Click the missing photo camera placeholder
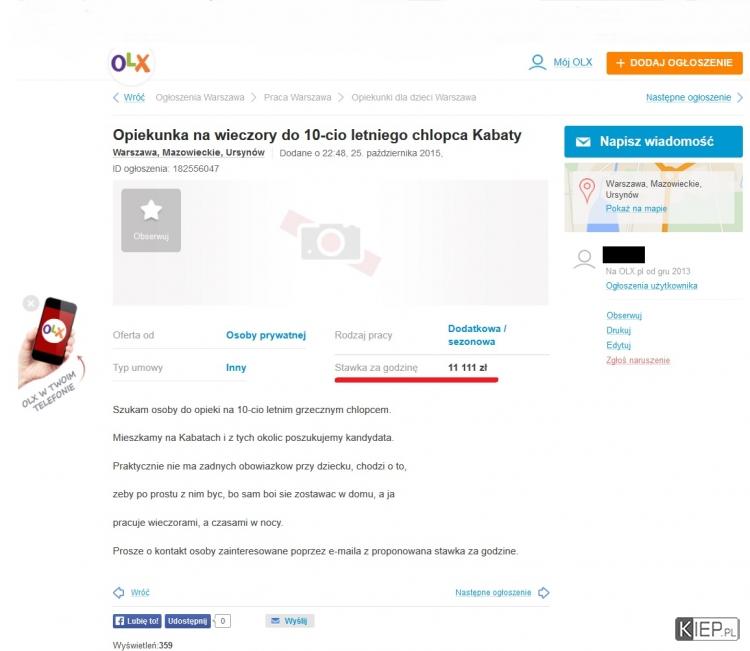The image size is (750, 651). (331, 243)
